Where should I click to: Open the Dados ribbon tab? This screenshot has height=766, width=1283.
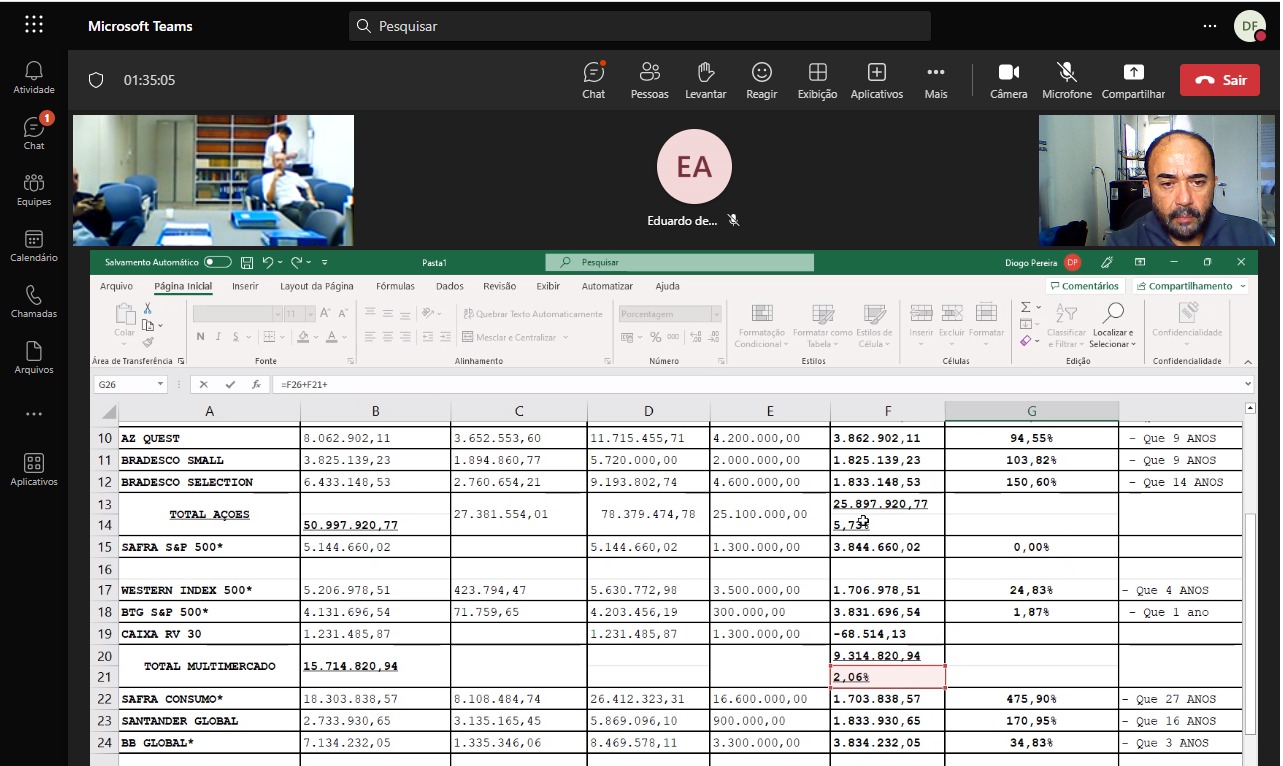(450, 286)
